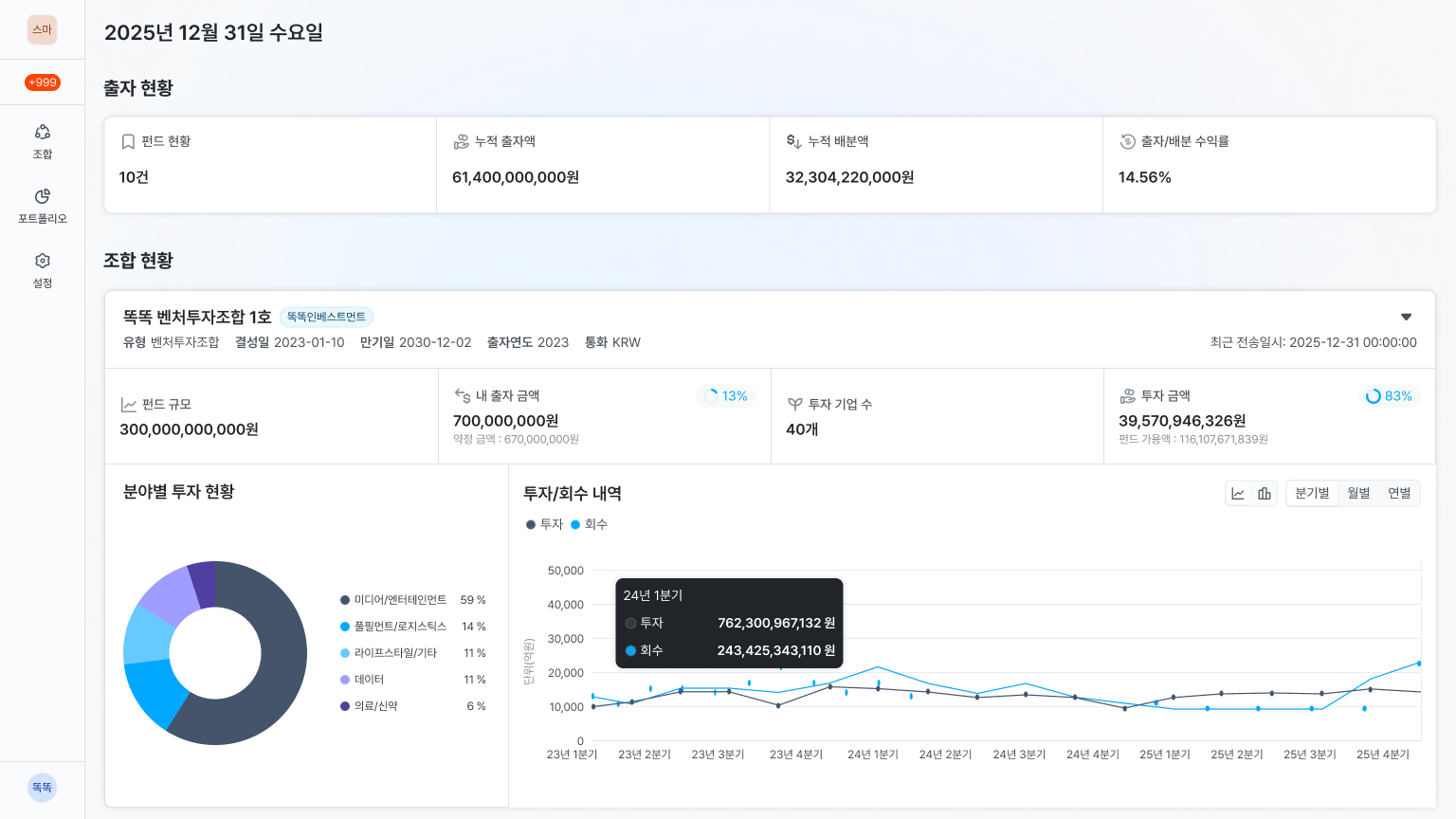Select the 데이터 legend entry
This screenshot has width=1456, height=819.
pyautogui.click(x=413, y=680)
